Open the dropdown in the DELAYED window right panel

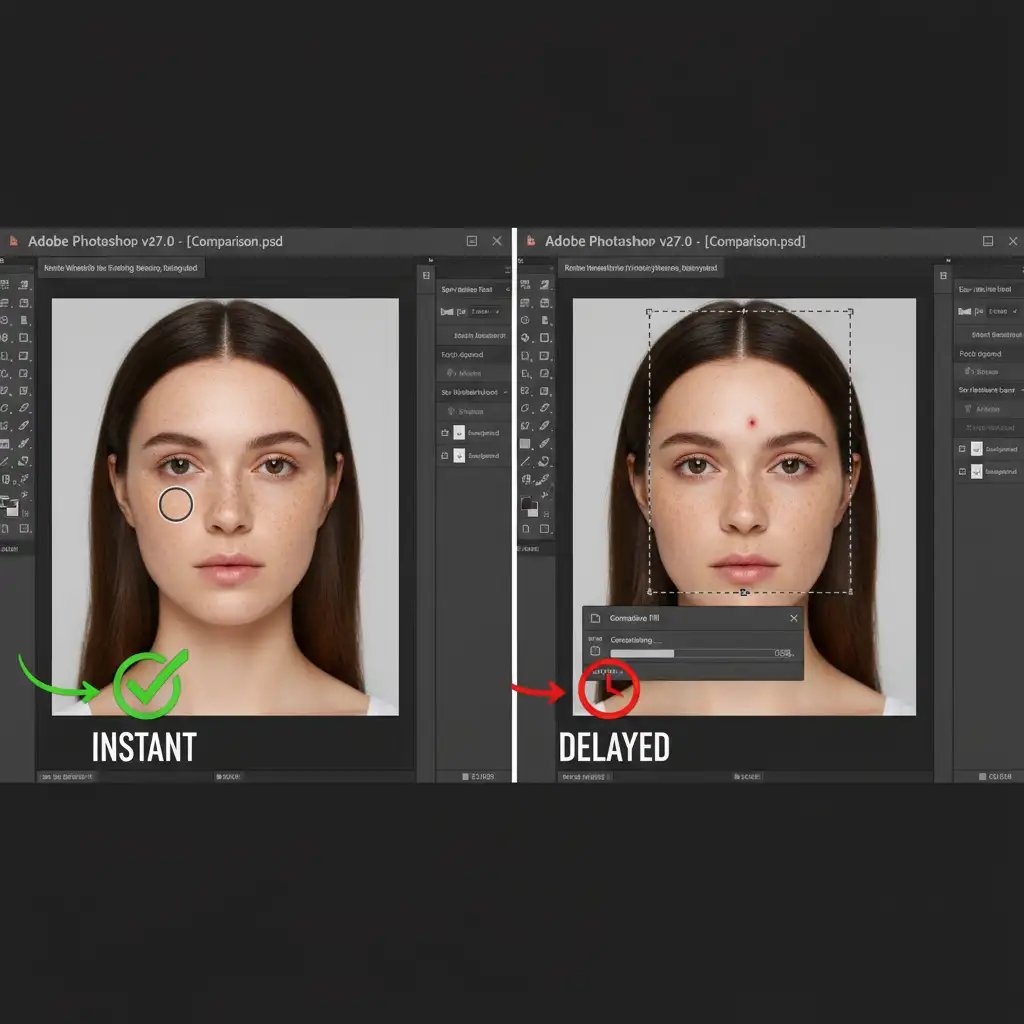pyautogui.click(x=1000, y=312)
